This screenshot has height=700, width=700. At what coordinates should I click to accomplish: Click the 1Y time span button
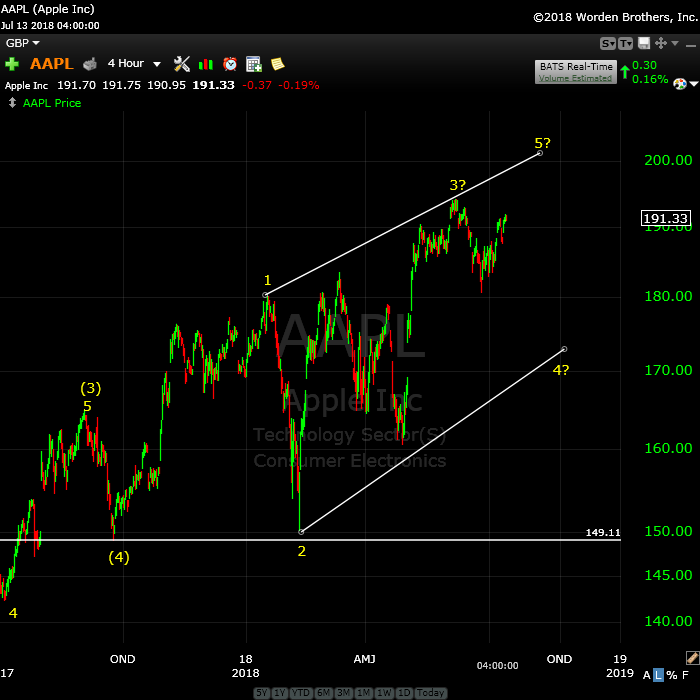tap(279, 693)
